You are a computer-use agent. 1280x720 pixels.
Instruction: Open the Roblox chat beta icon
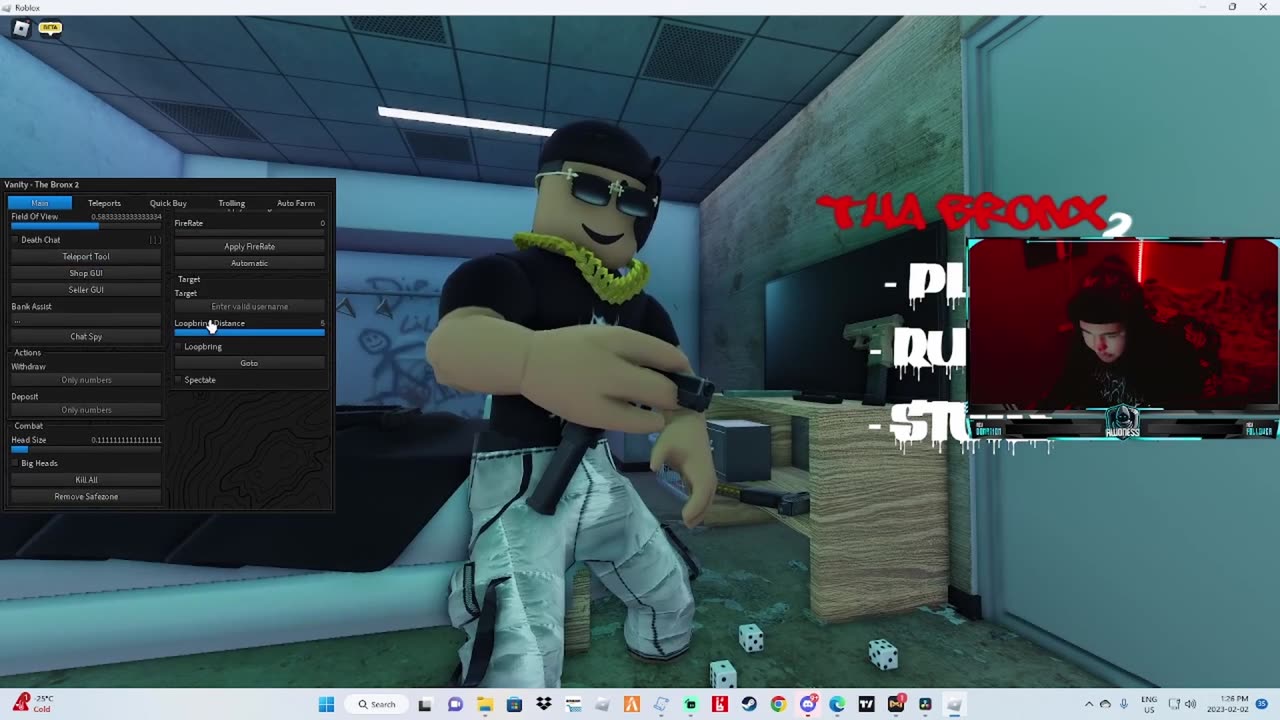click(50, 28)
